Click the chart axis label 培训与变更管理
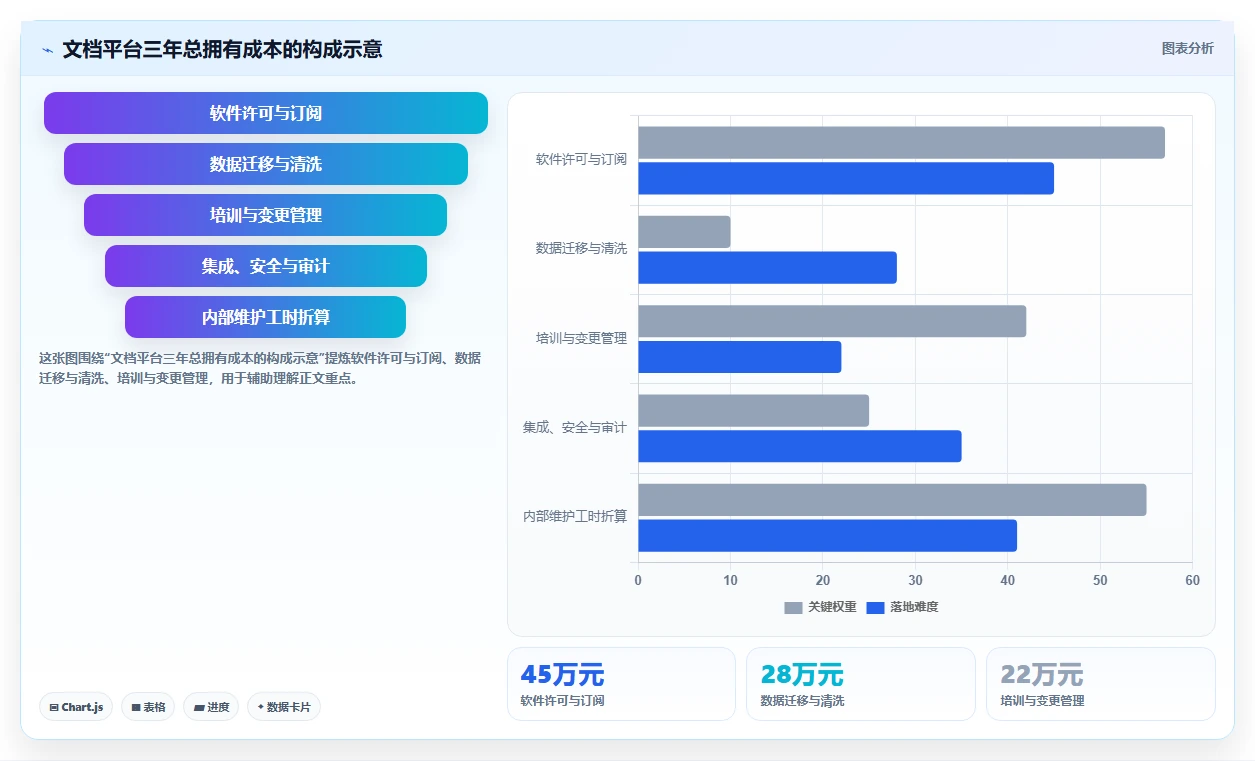The image size is (1255, 761). [581, 338]
